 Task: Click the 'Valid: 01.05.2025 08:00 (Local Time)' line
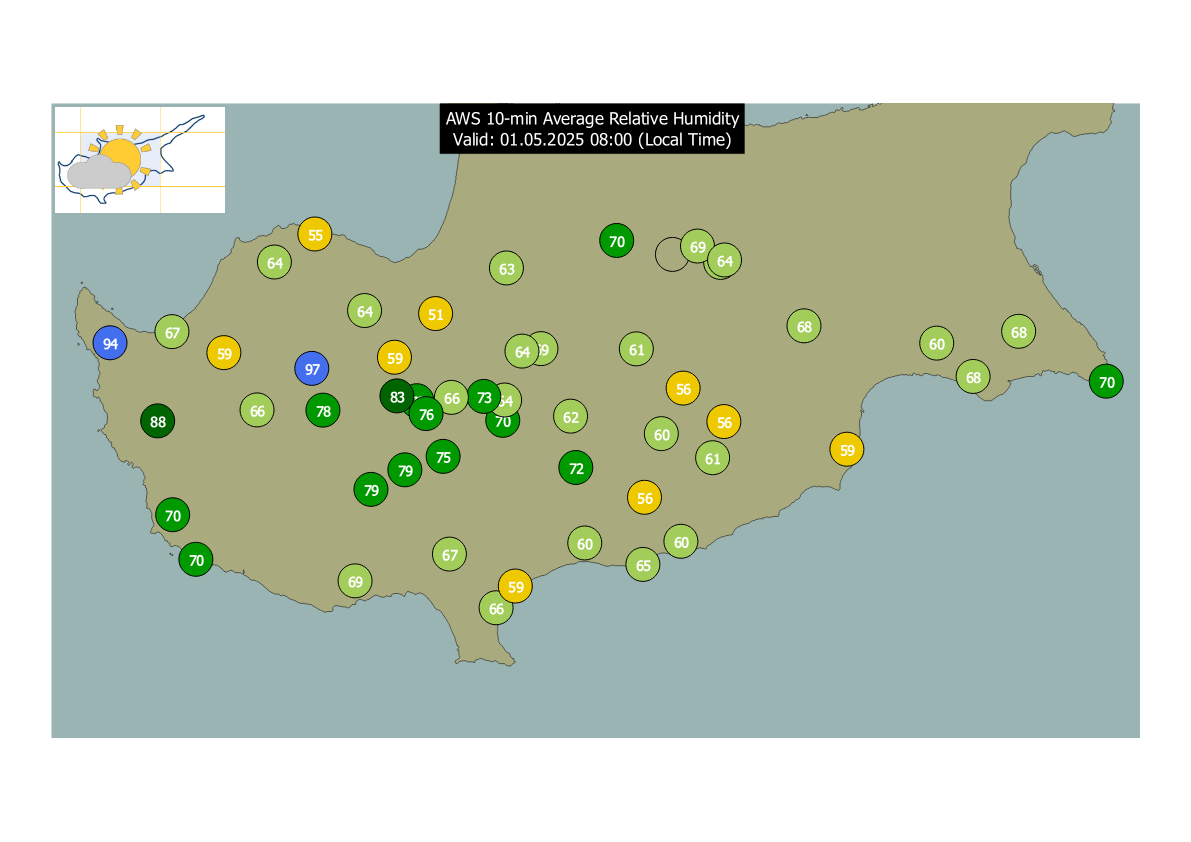pyautogui.click(x=592, y=140)
